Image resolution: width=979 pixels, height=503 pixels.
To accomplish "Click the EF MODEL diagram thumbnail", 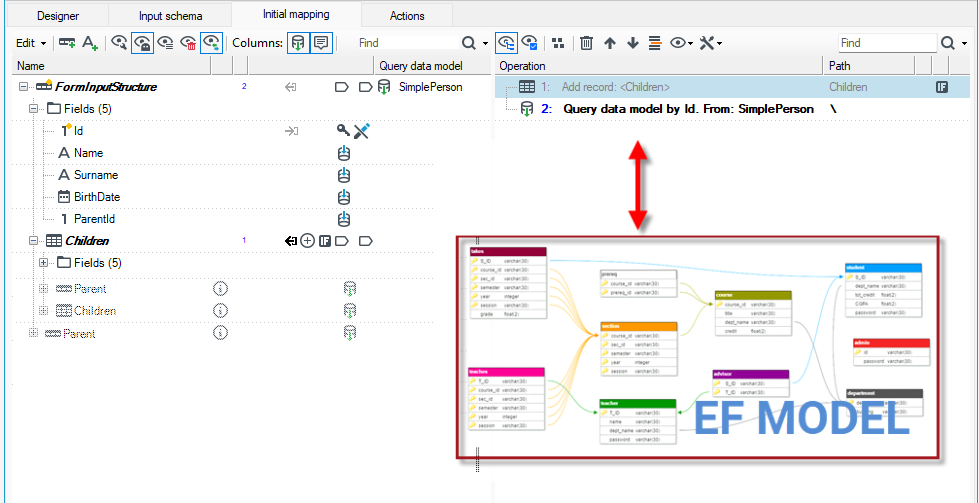I will pos(697,349).
